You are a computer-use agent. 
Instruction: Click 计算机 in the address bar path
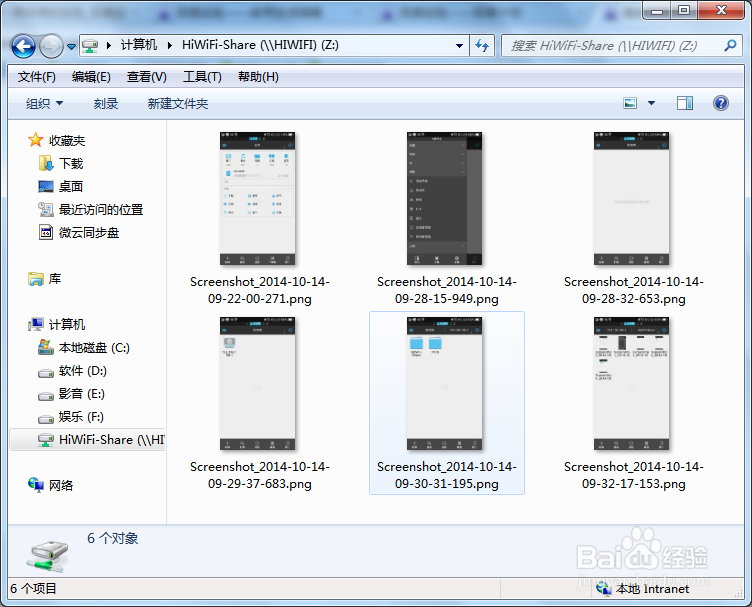pos(139,45)
